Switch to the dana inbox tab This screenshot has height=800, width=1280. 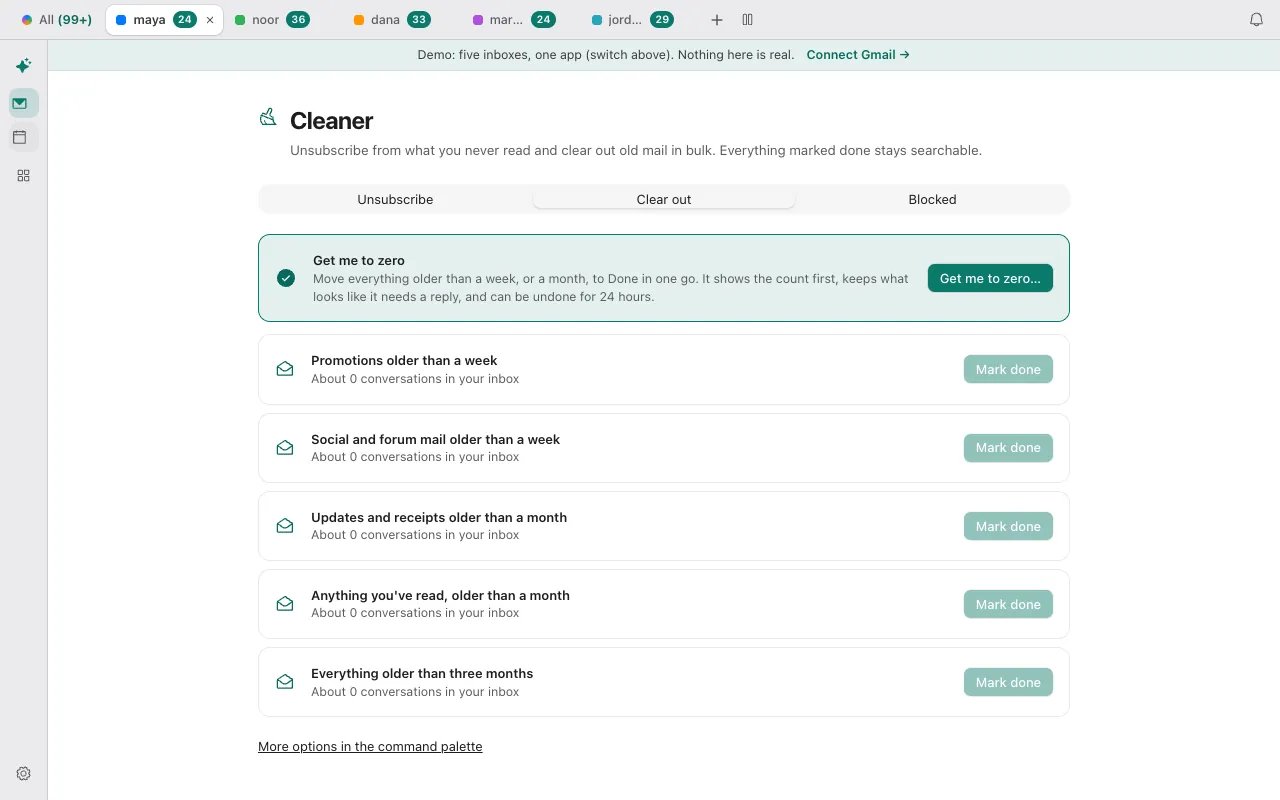[392, 20]
